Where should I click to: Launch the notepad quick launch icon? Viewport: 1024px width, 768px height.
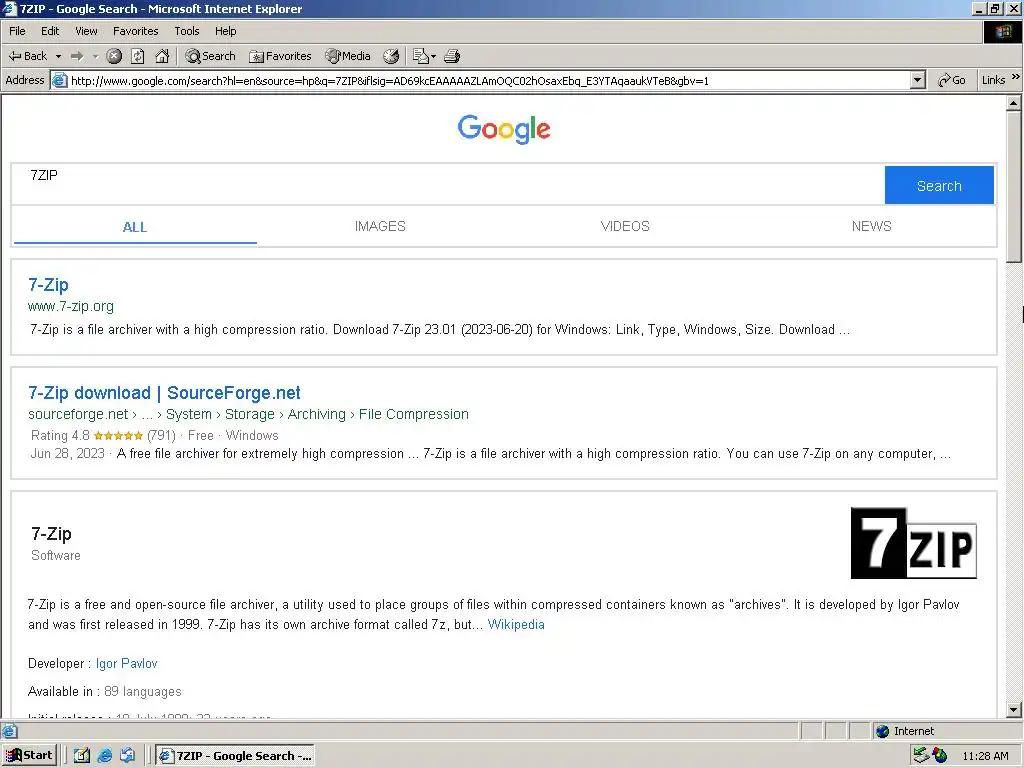coord(82,756)
